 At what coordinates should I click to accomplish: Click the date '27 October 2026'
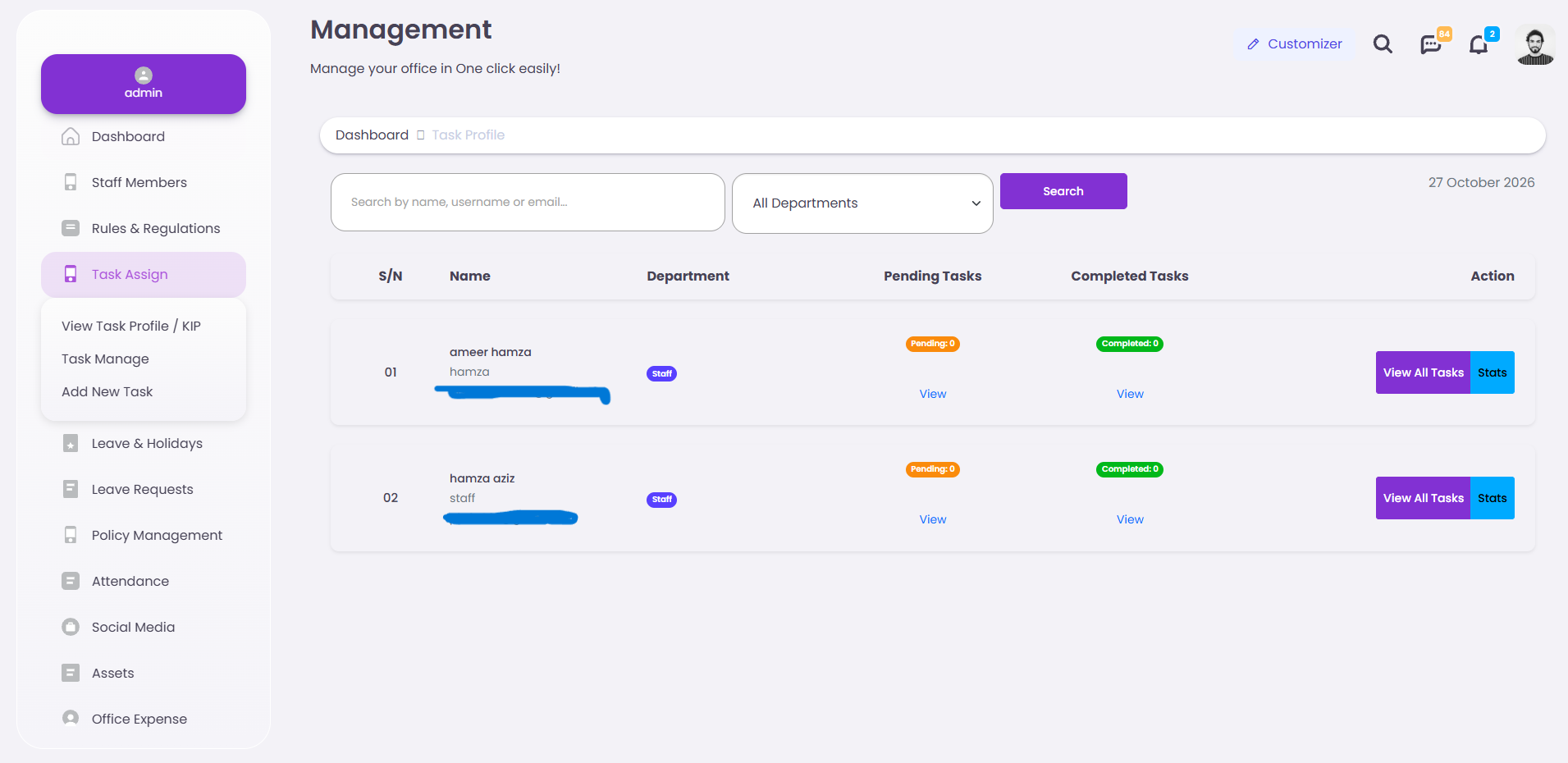pos(1481,182)
